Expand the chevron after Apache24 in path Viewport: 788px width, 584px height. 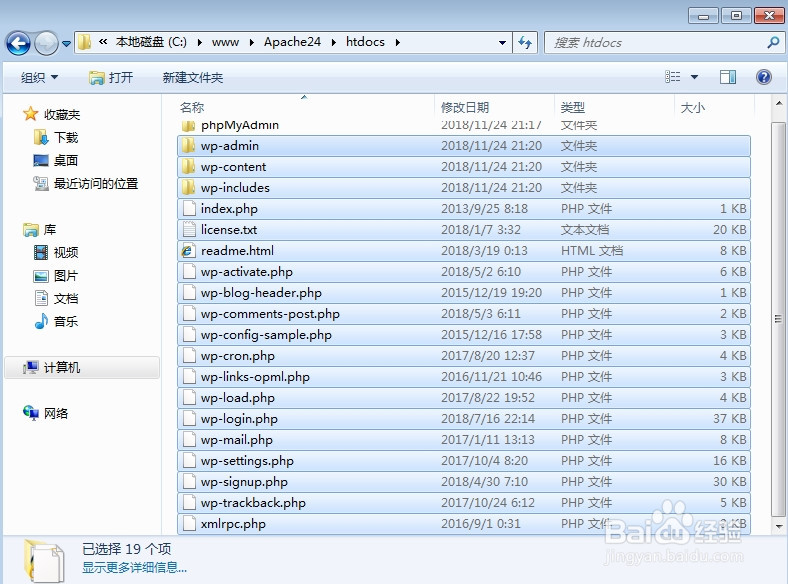[x=334, y=42]
